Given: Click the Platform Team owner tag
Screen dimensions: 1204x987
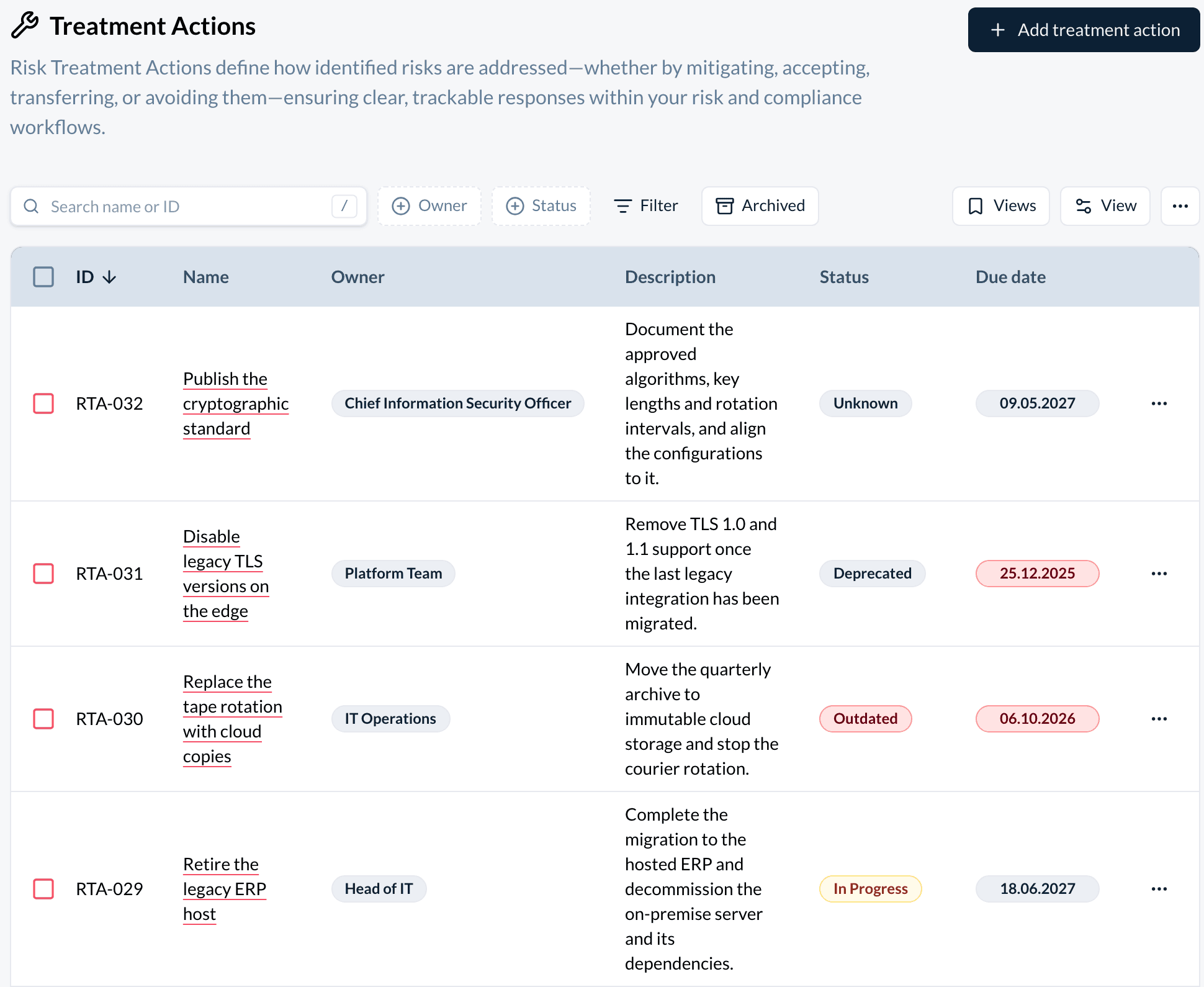Looking at the screenshot, I should click(x=393, y=574).
